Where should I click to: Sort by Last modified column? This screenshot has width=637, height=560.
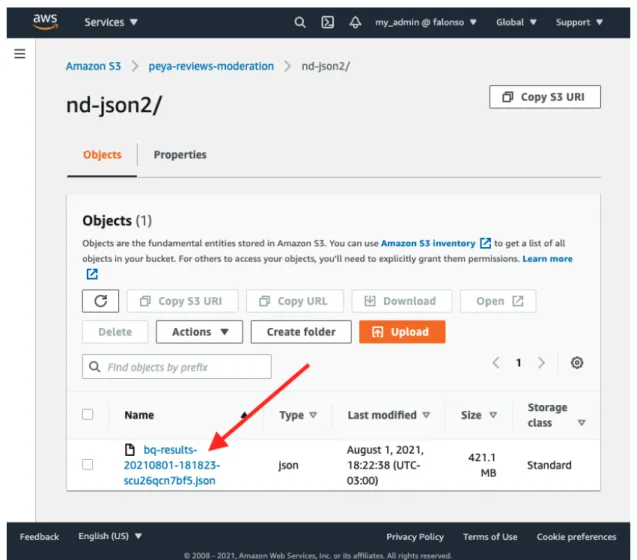tap(388, 415)
